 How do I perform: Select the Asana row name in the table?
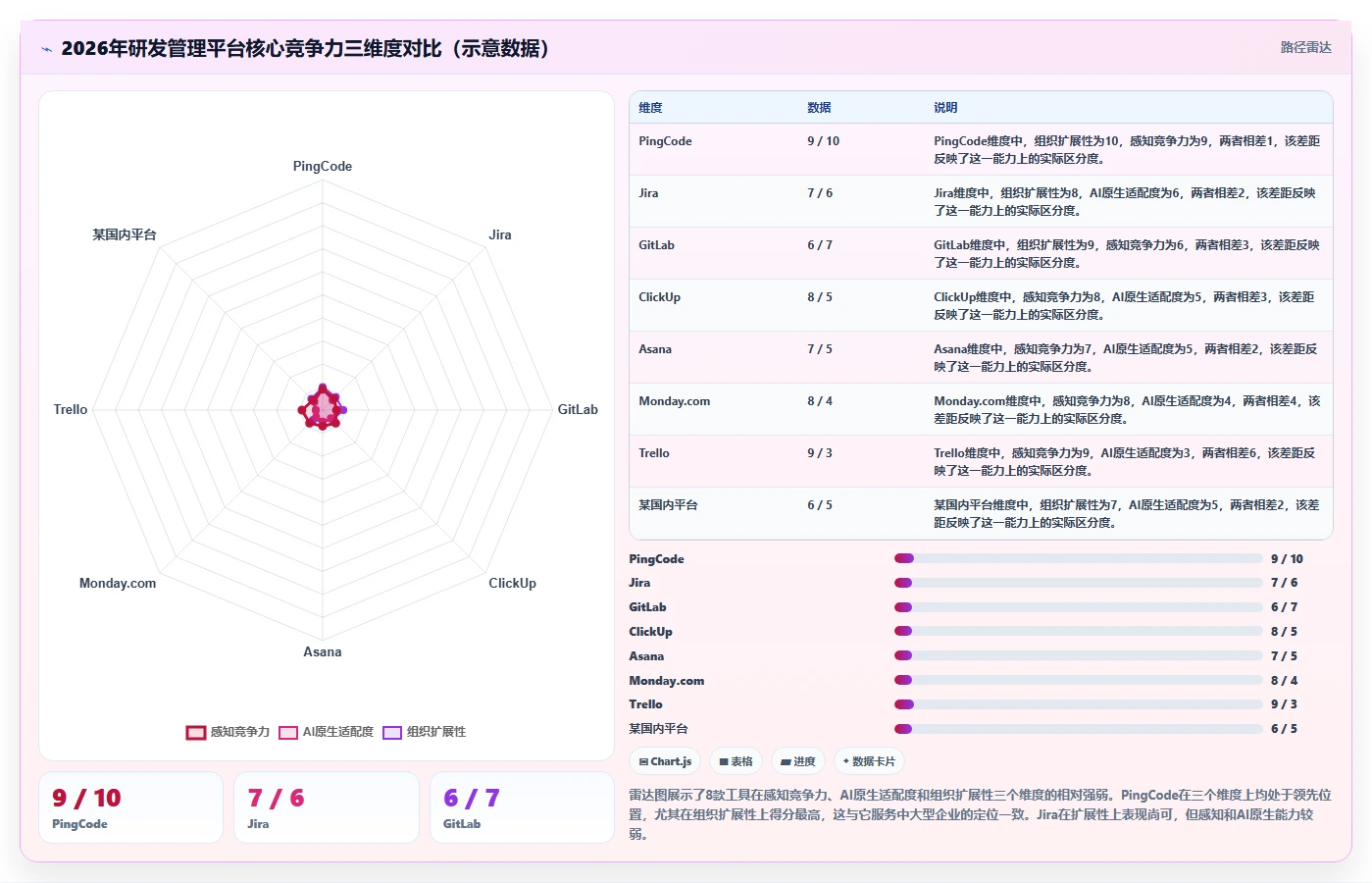point(655,349)
